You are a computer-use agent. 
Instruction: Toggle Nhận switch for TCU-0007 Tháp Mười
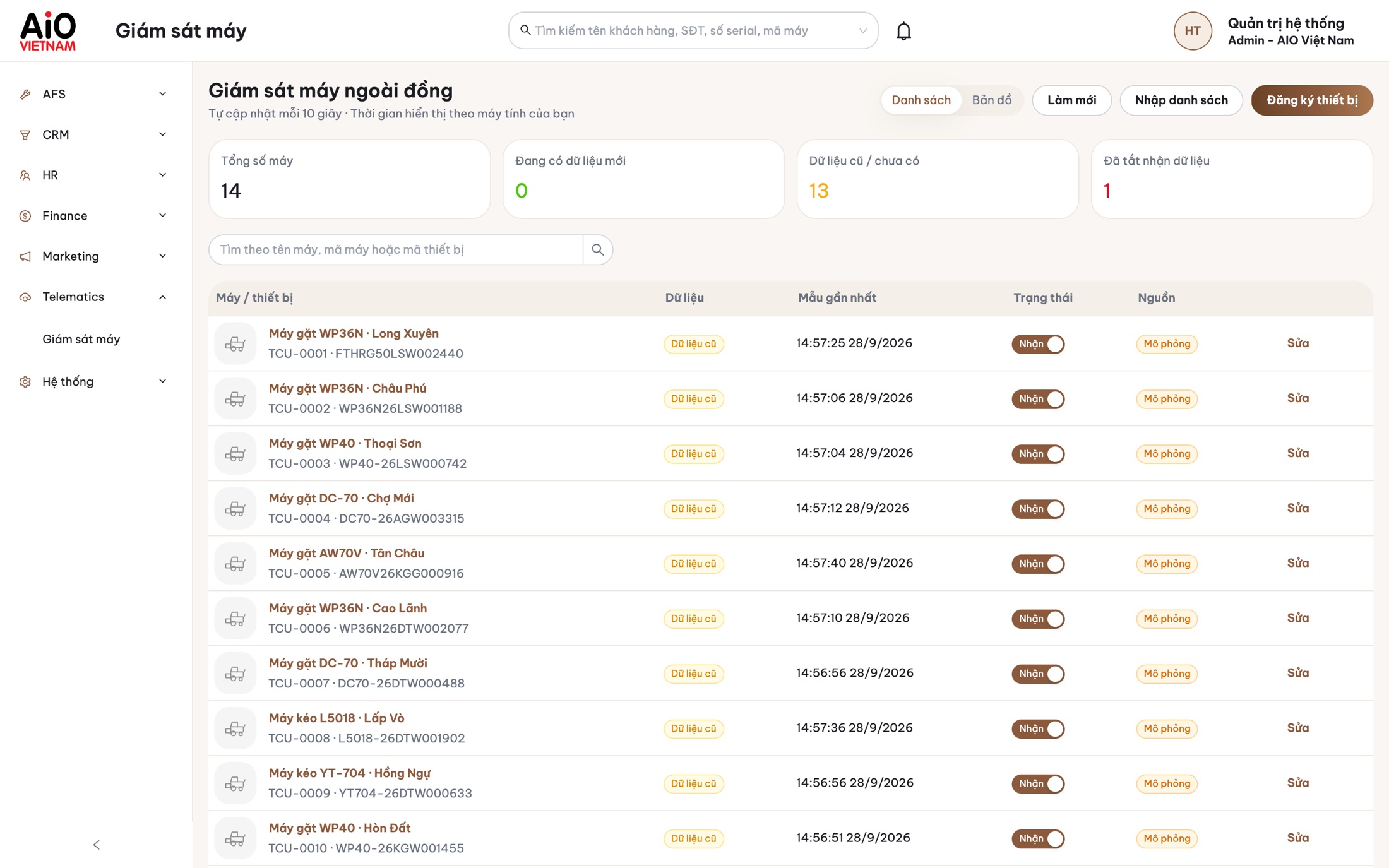pos(1038,674)
